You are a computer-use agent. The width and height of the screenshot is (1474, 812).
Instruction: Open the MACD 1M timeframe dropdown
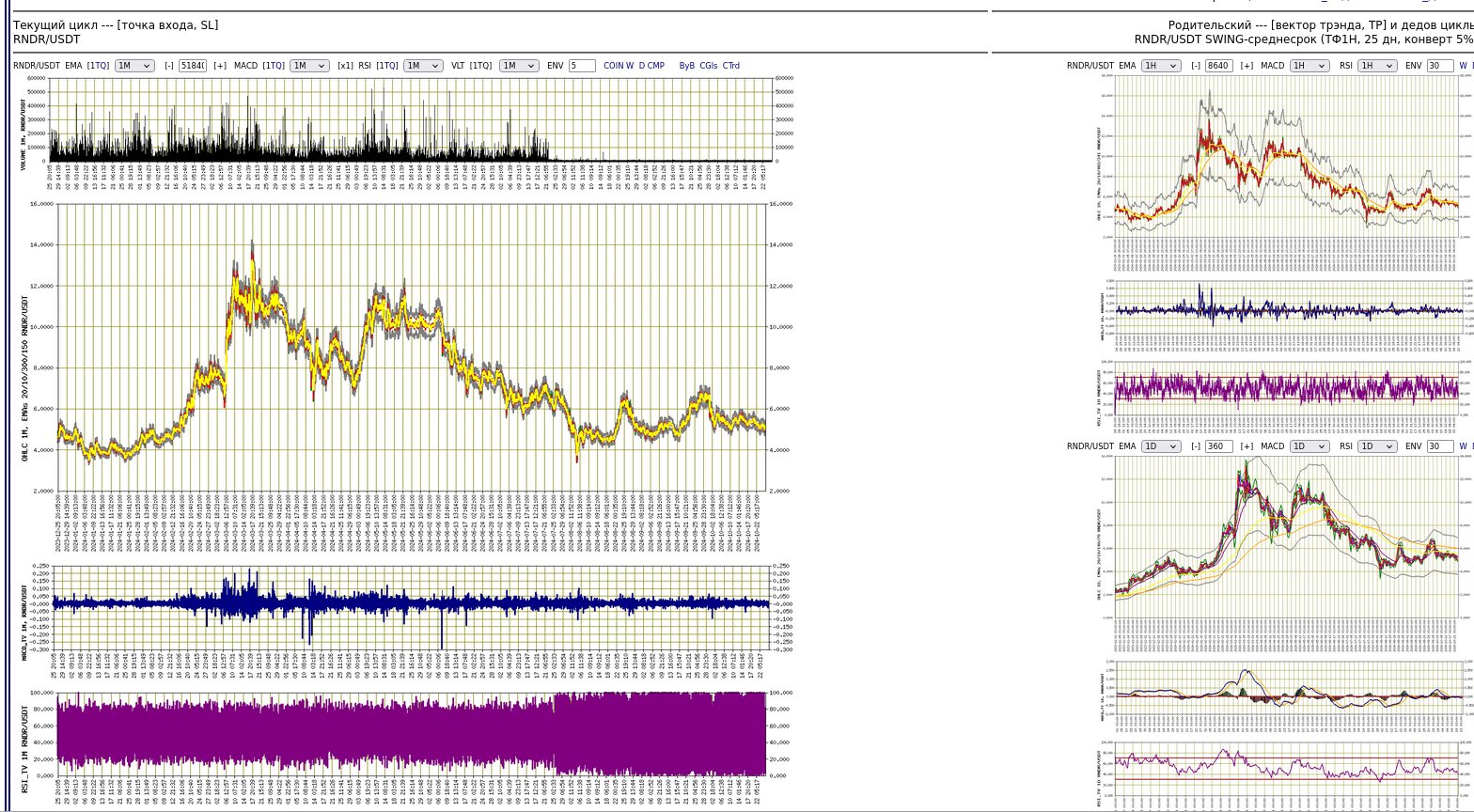(x=309, y=66)
